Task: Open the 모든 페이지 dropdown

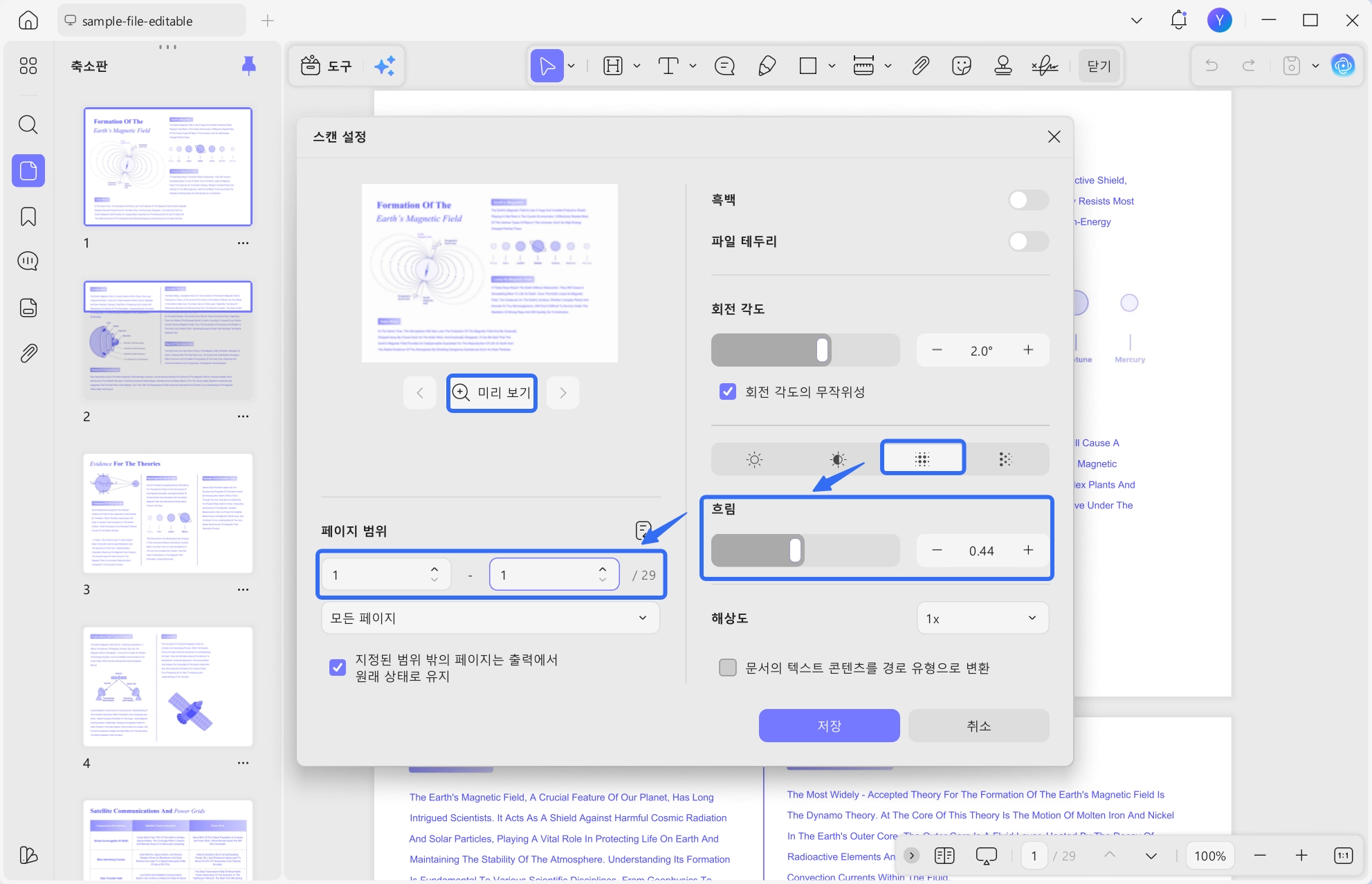Action: [491, 618]
